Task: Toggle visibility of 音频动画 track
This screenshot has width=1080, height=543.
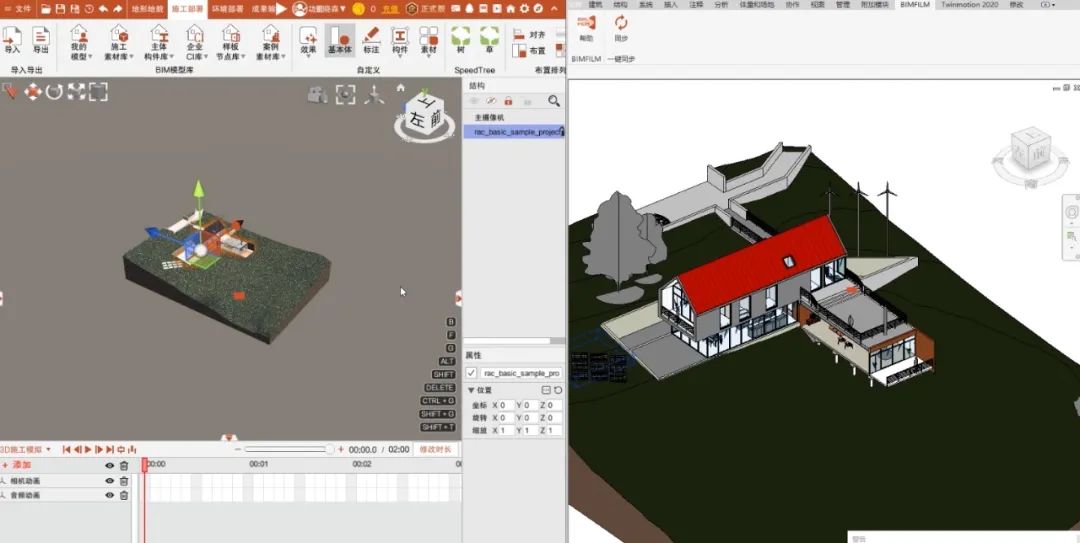Action: tap(110, 495)
